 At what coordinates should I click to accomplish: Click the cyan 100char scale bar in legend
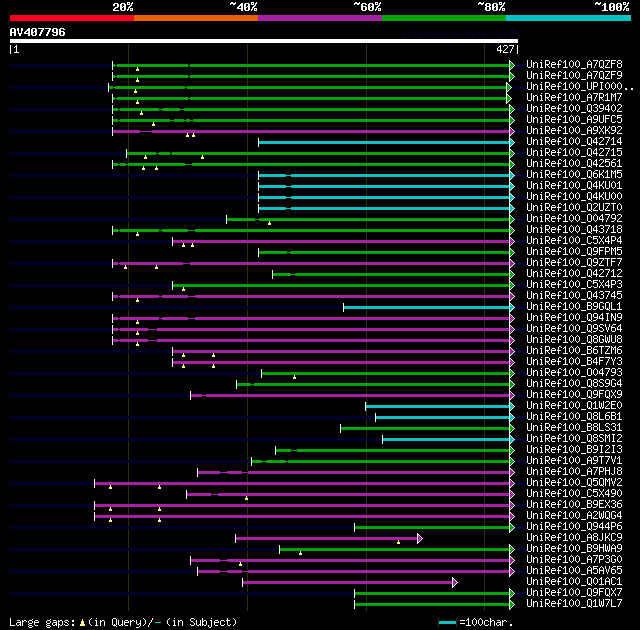point(447,623)
